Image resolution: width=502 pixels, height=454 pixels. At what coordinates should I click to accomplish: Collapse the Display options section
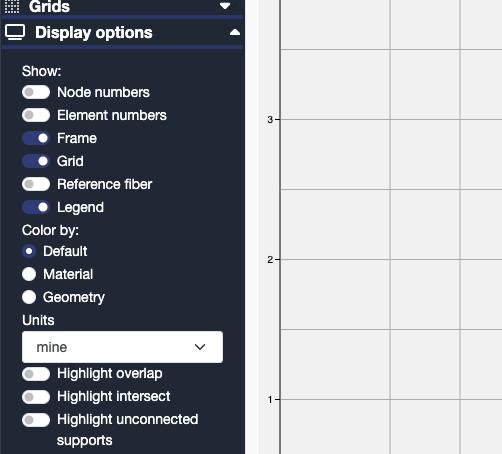point(235,32)
